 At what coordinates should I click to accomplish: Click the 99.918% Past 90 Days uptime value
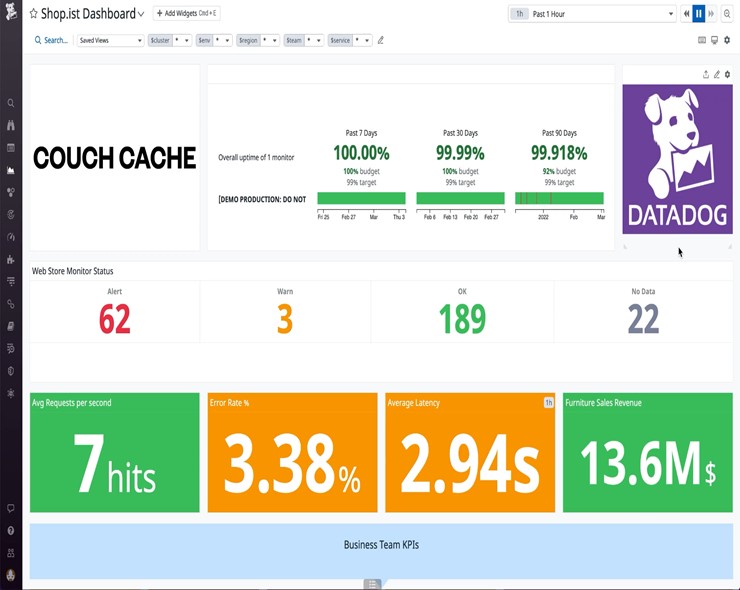click(x=559, y=153)
